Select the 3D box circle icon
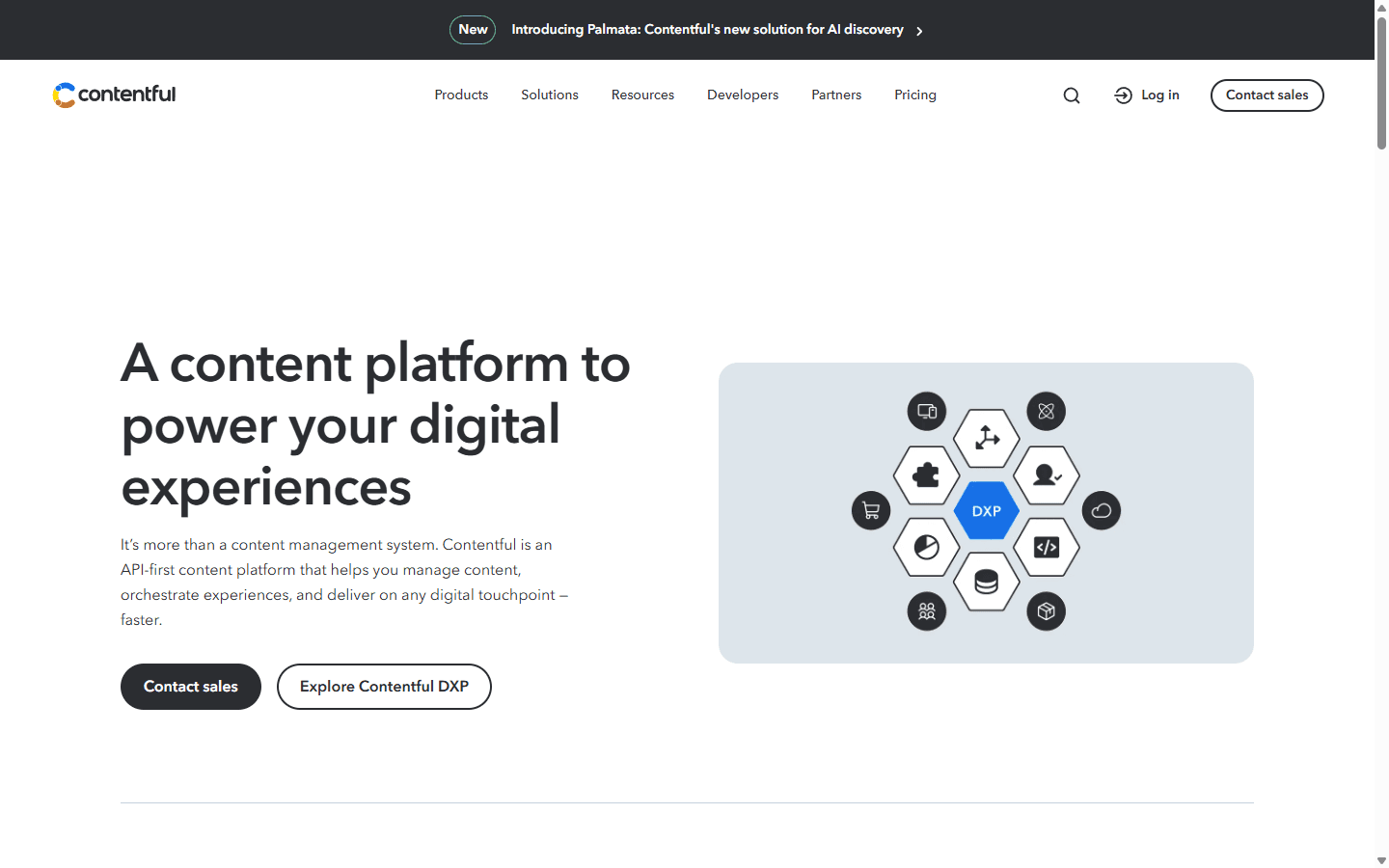 click(x=1047, y=611)
